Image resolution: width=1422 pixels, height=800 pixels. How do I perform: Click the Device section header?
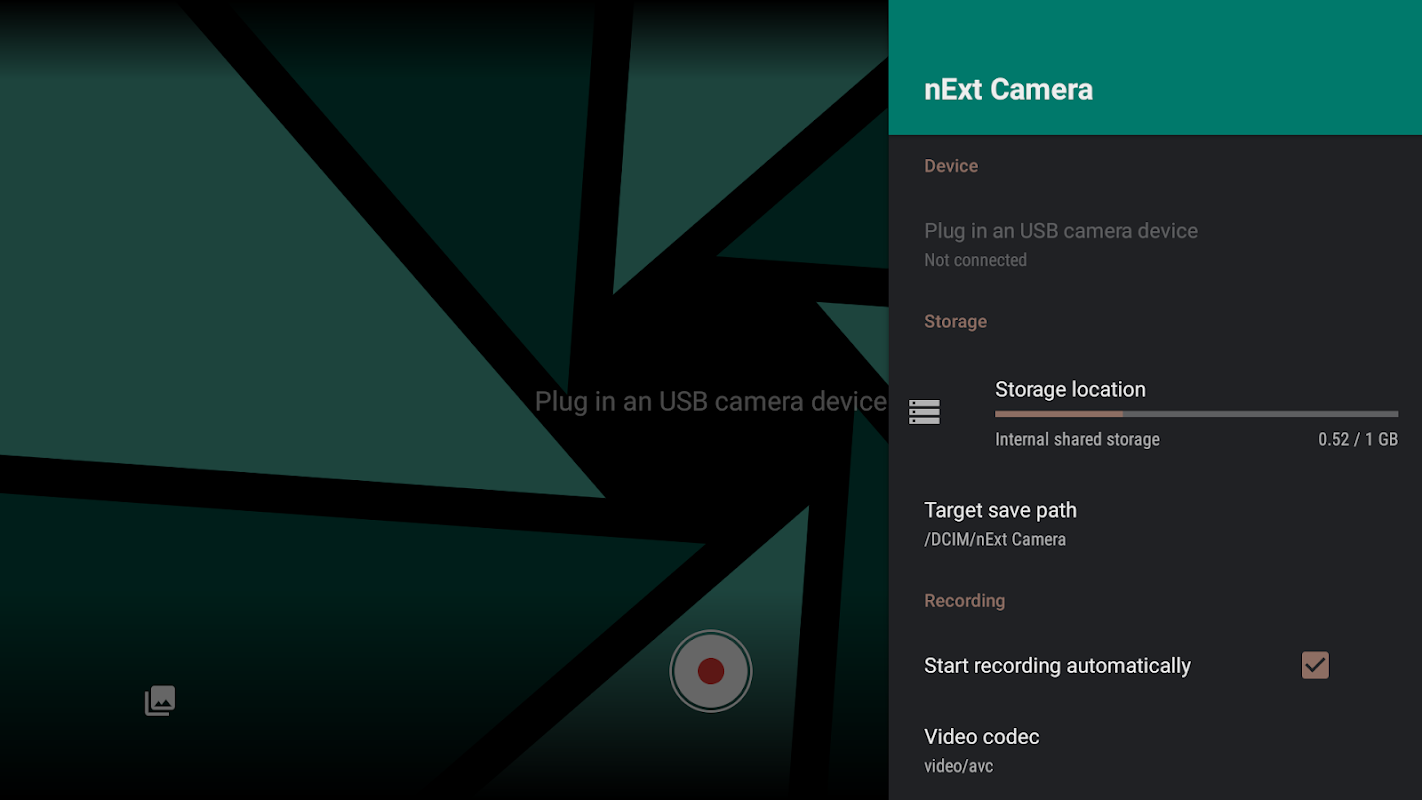(x=951, y=166)
